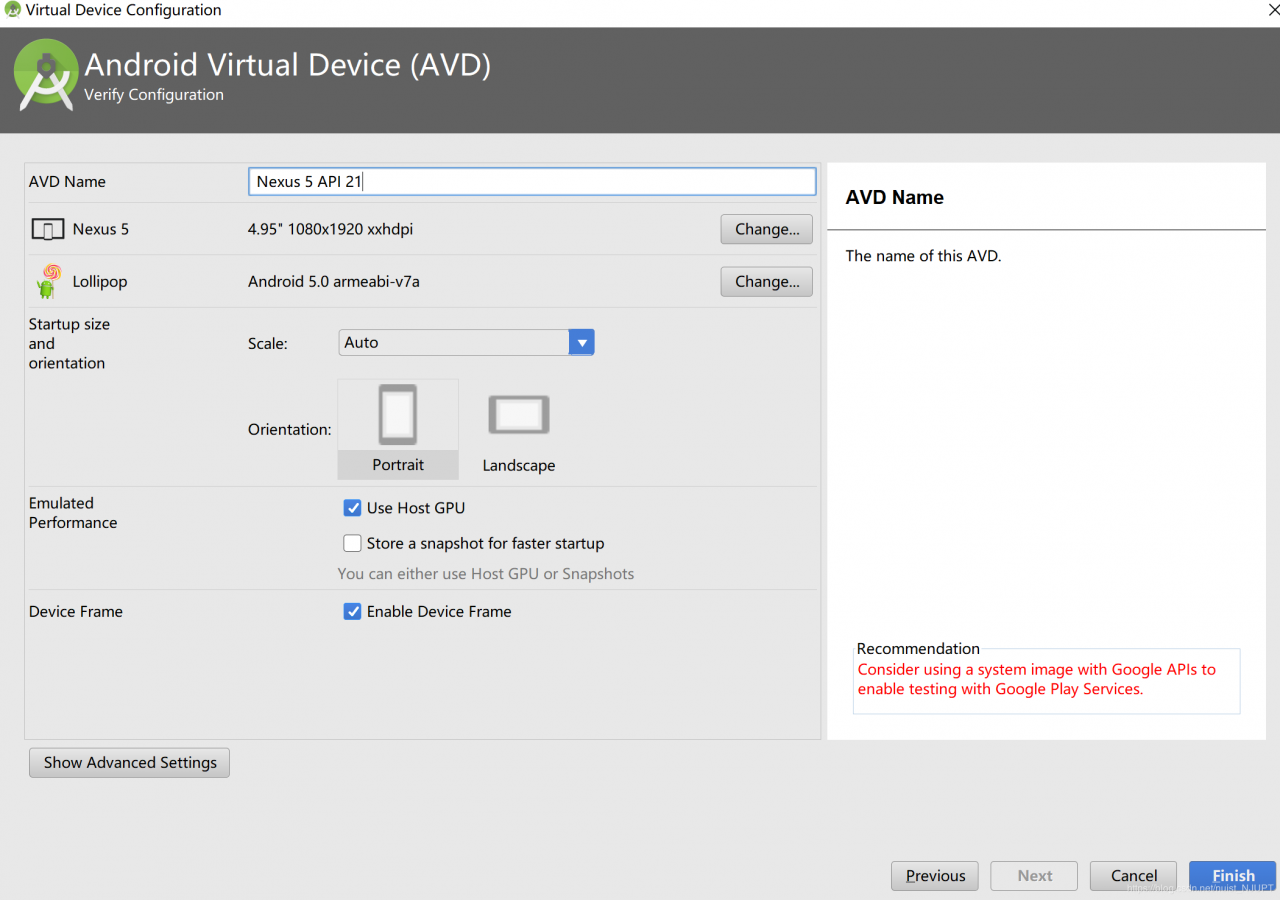Click the Scale combo box showing Auto
The height and width of the screenshot is (900, 1280).
tap(466, 343)
